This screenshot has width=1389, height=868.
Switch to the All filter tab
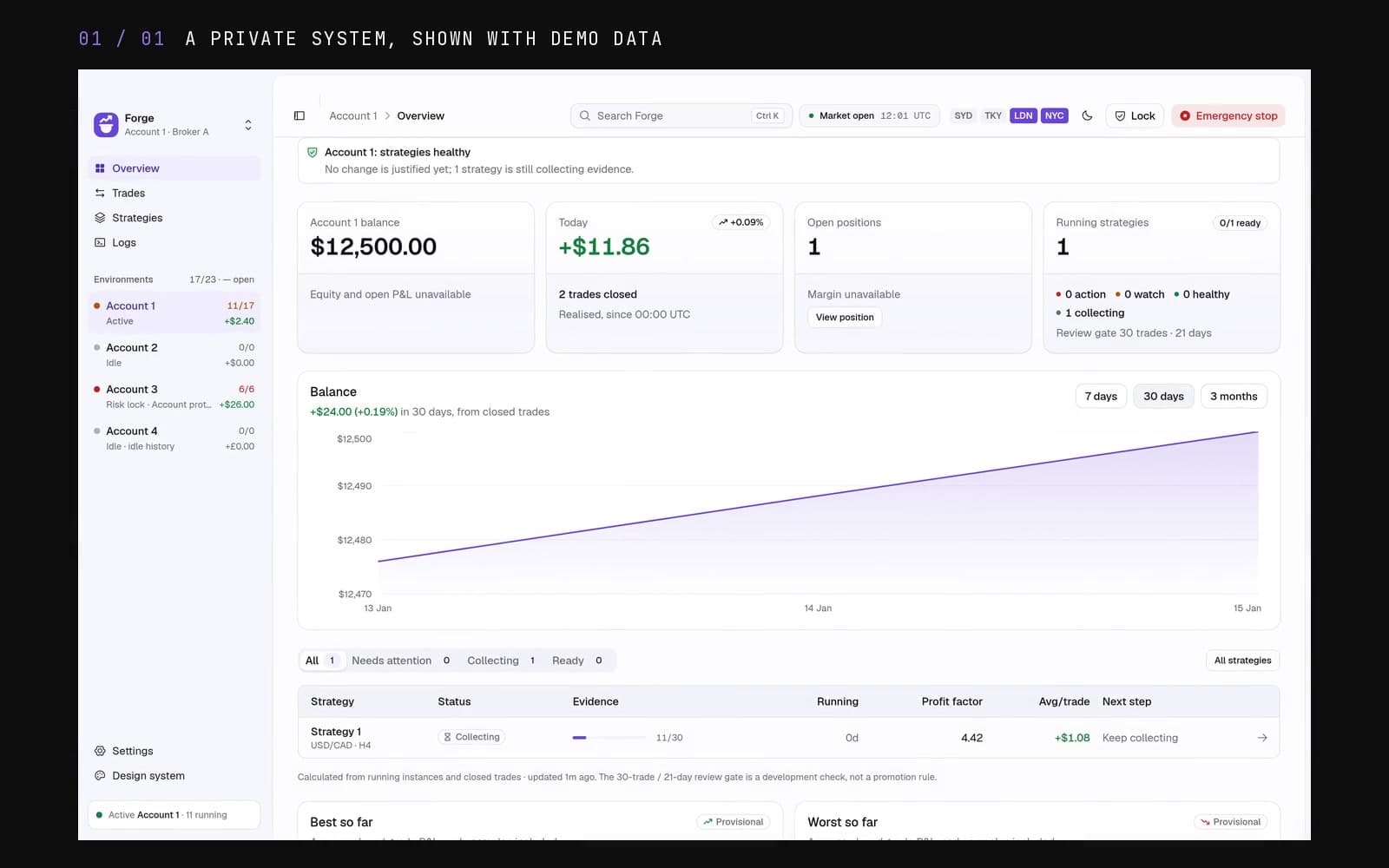click(321, 661)
